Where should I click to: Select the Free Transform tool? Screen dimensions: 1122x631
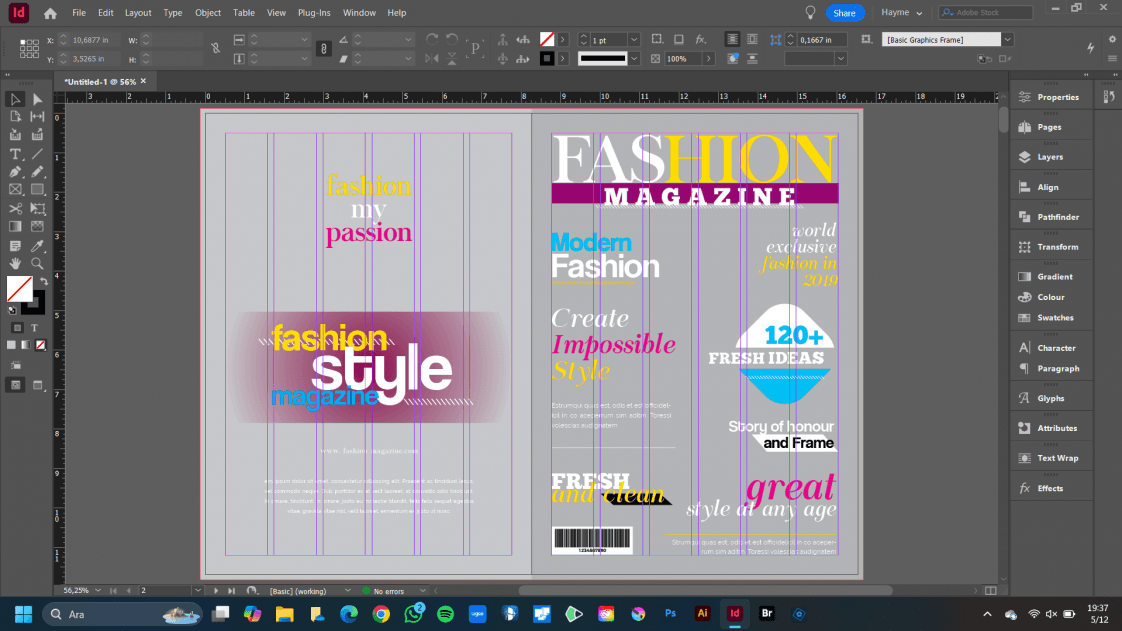coord(37,208)
